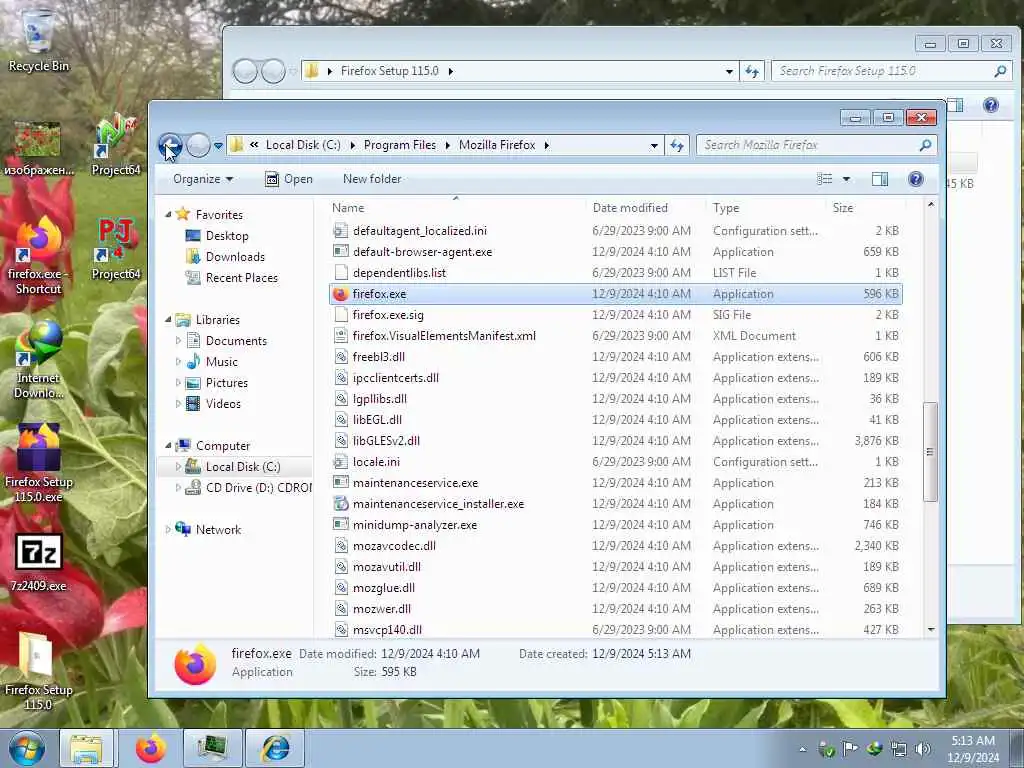Screen dimensions: 1024x768
Task: Select the libEGL.dll file icon
Action: [340, 420]
